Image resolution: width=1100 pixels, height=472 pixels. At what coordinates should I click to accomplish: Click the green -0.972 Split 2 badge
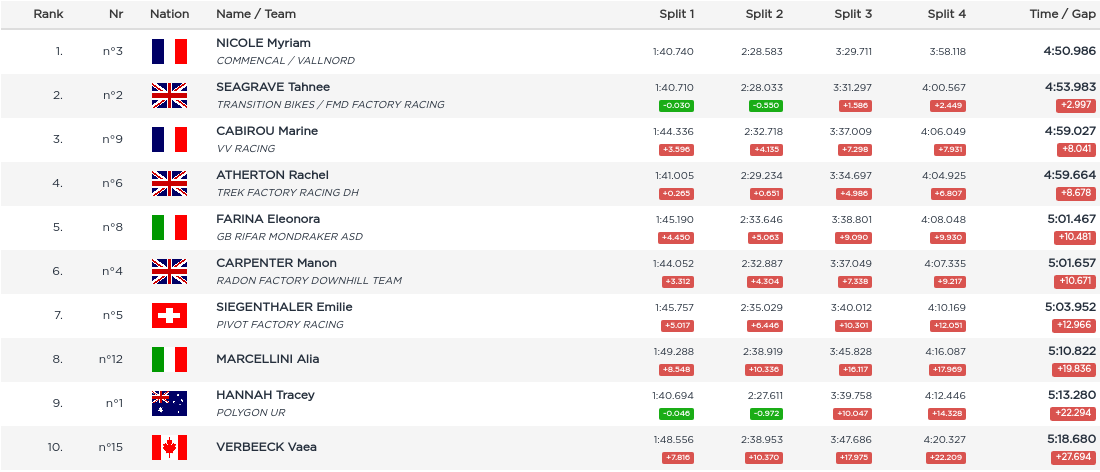pos(765,413)
